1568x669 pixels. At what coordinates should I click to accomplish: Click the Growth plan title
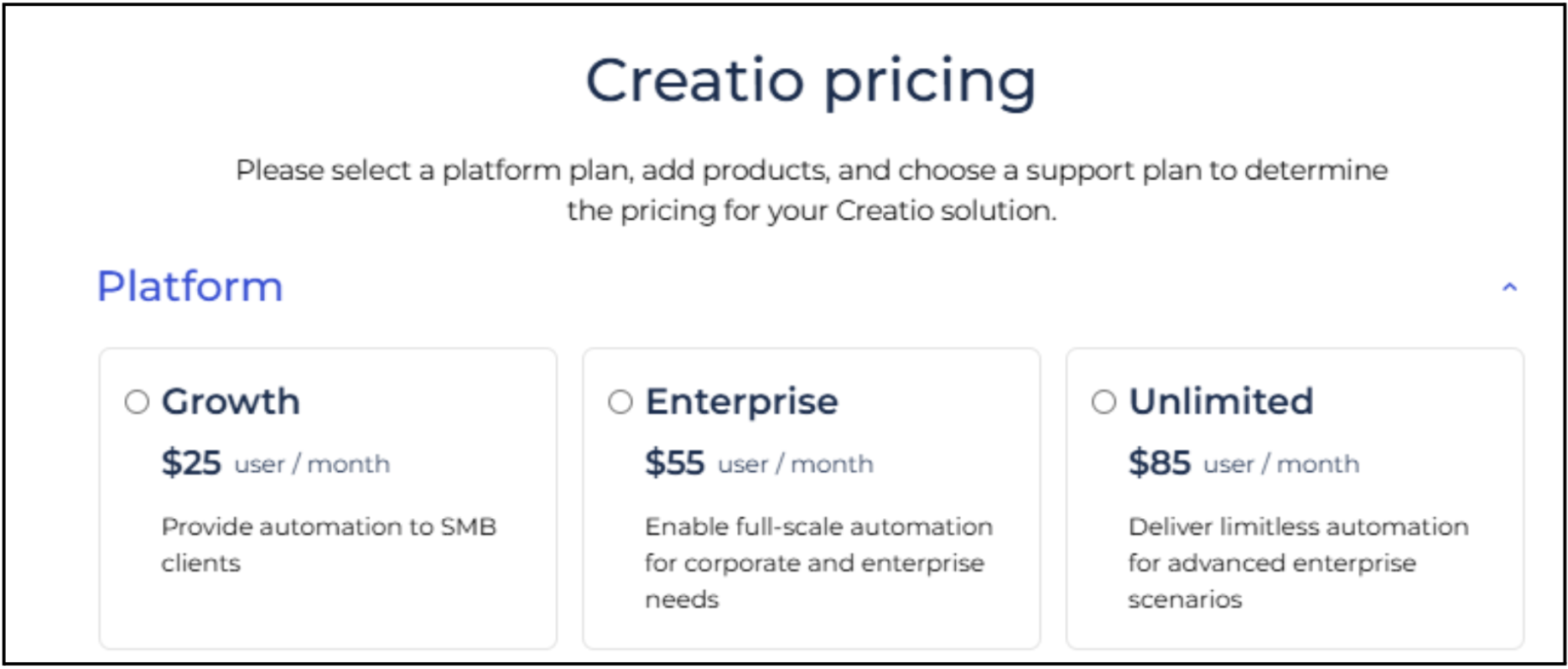click(231, 401)
